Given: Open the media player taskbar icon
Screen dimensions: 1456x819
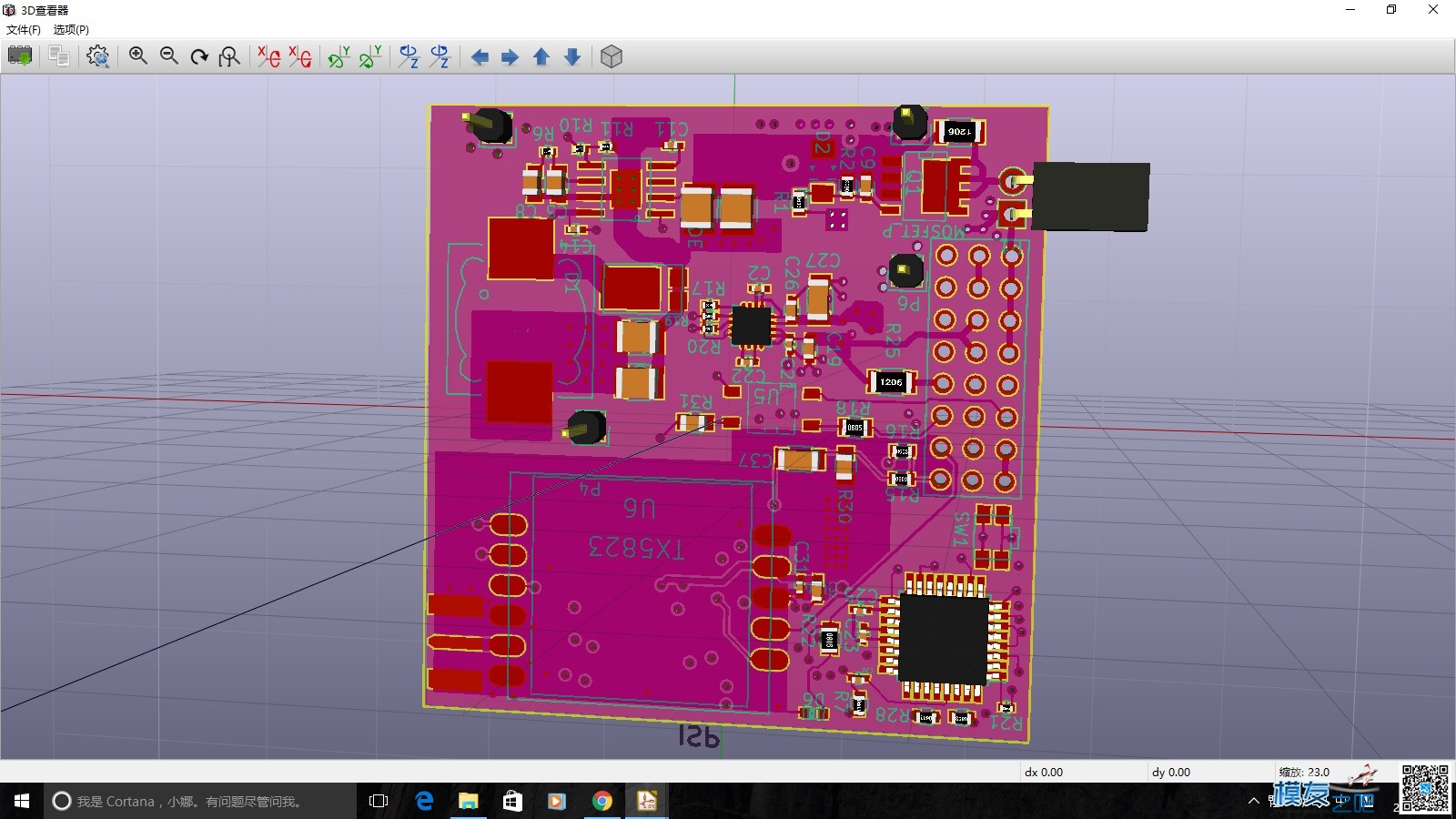Looking at the screenshot, I should (557, 801).
